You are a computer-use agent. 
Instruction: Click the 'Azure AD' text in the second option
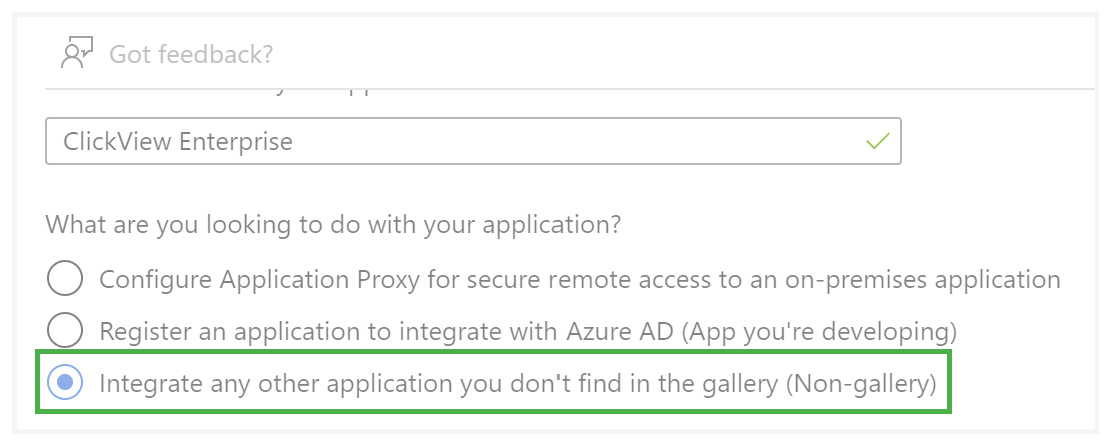tap(620, 332)
